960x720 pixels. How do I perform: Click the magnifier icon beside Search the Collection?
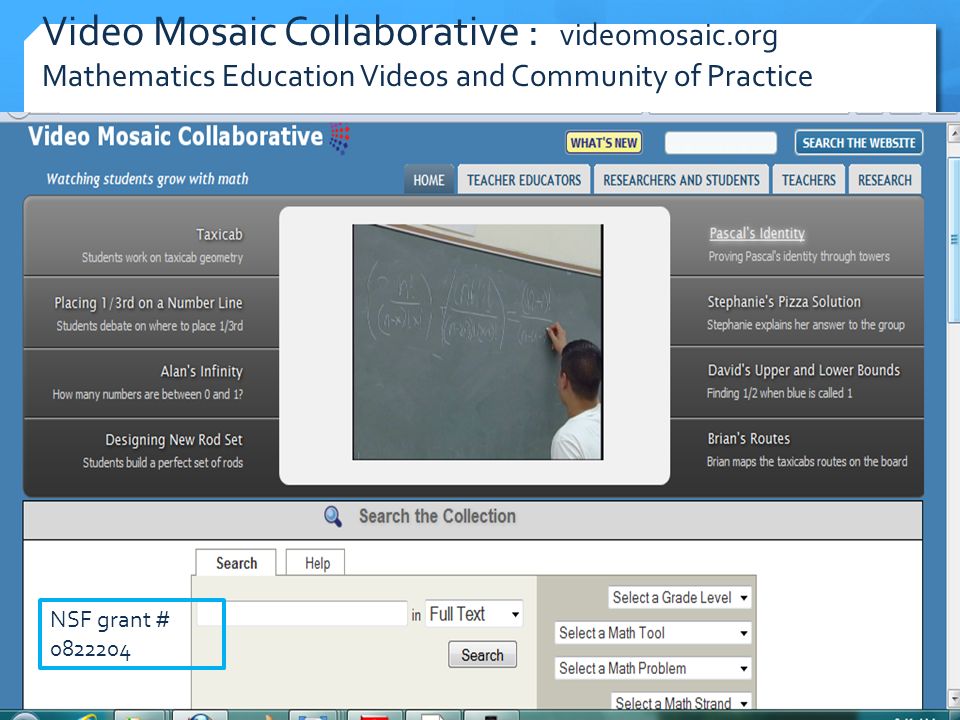(x=333, y=517)
